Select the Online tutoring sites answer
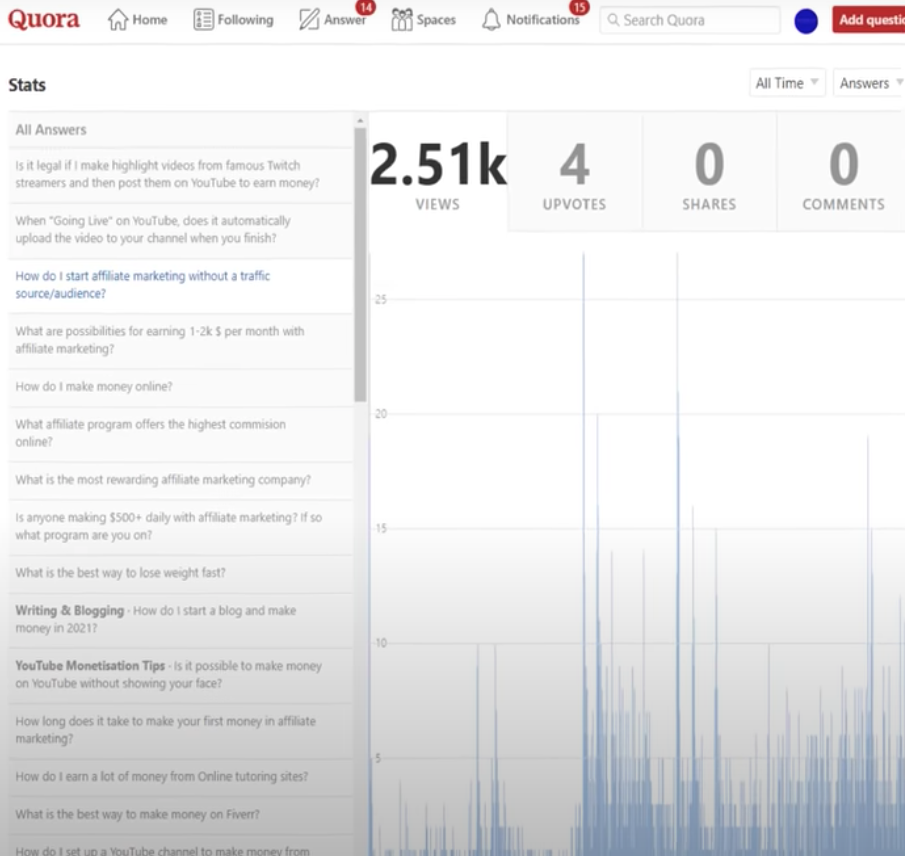 (180, 777)
